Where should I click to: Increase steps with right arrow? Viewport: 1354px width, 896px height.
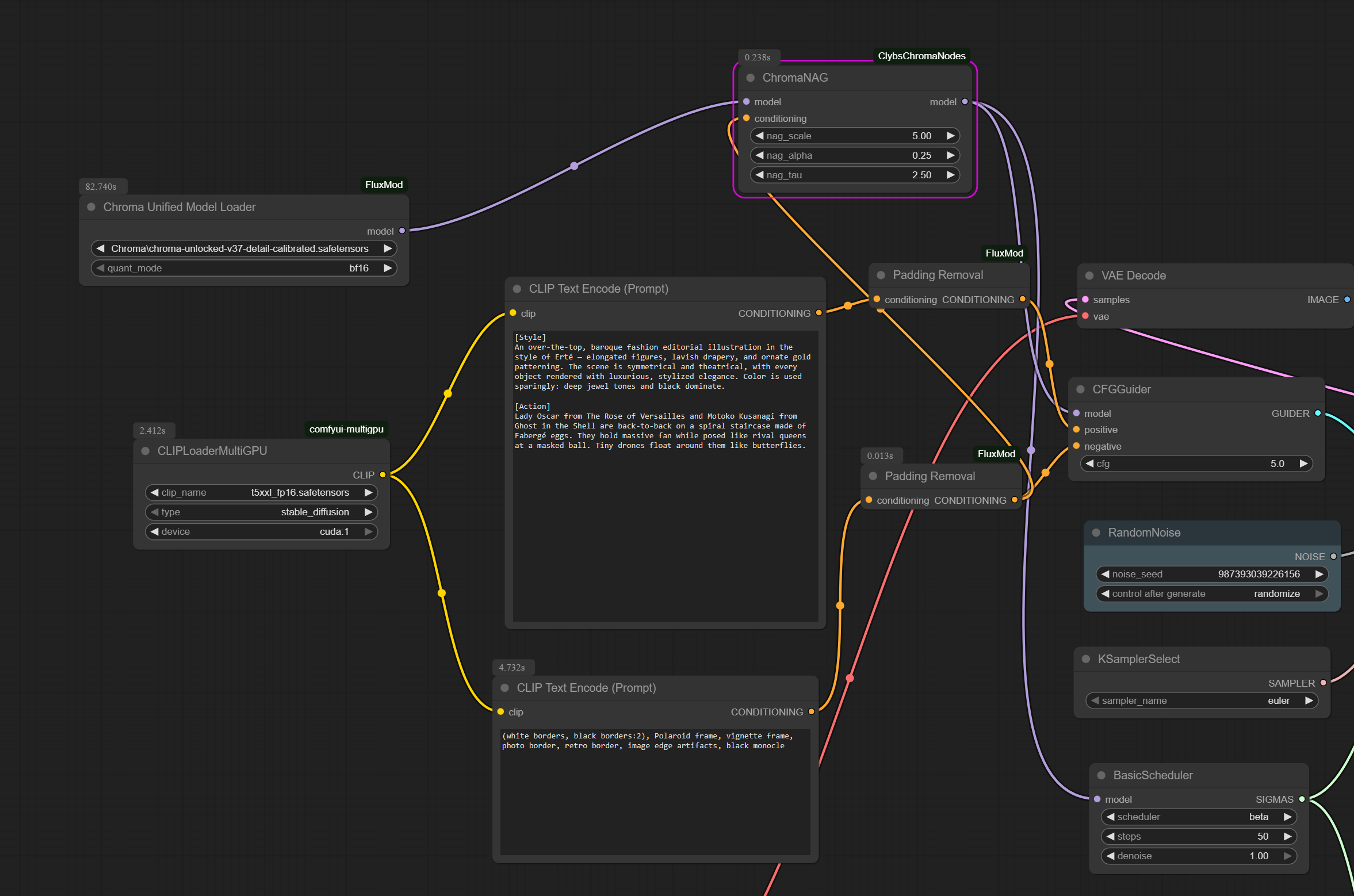pos(1287,836)
